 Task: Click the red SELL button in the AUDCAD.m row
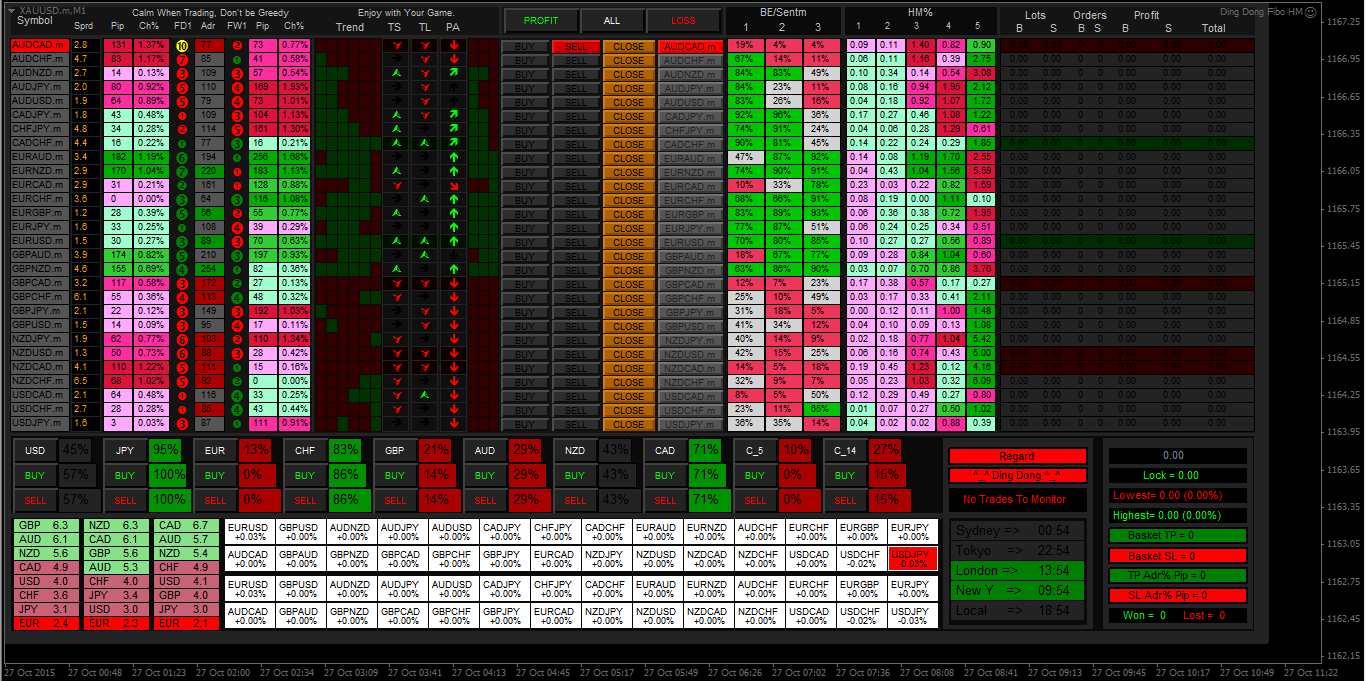click(576, 46)
